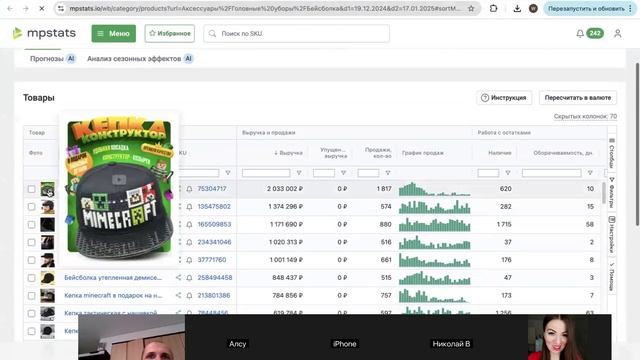This screenshot has height=360, width=640.
Task: Click bell icon for SKU 37771760
Action: [189, 260]
